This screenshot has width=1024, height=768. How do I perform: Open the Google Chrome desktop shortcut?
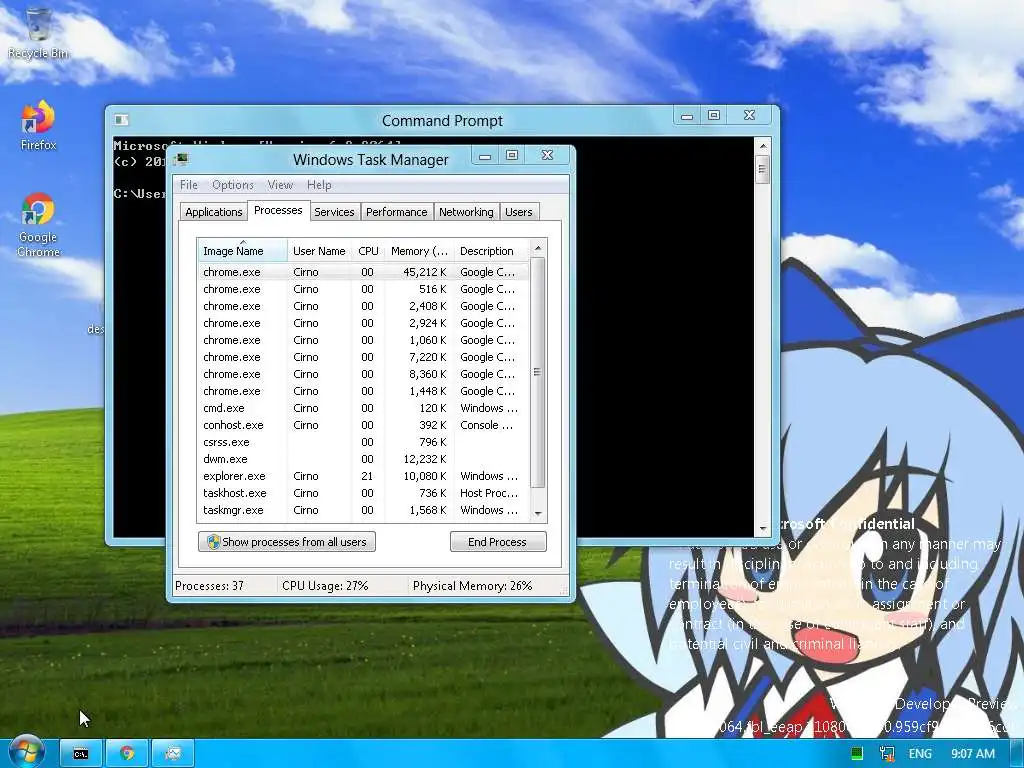[38, 225]
